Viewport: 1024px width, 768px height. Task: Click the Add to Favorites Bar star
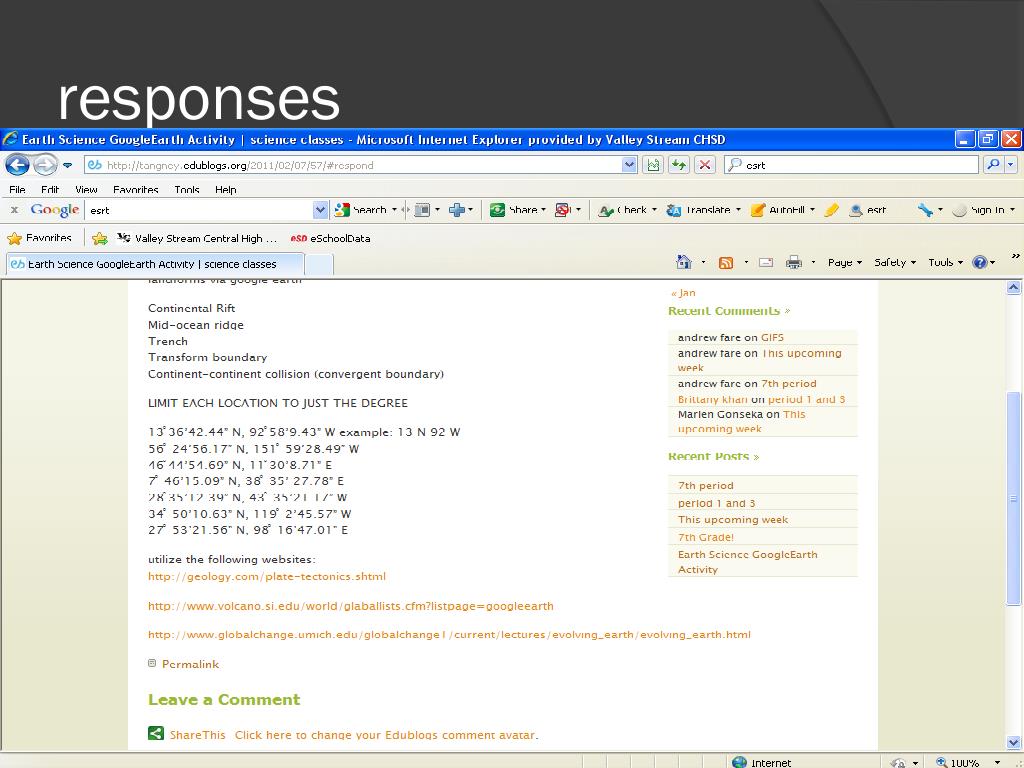coord(100,238)
